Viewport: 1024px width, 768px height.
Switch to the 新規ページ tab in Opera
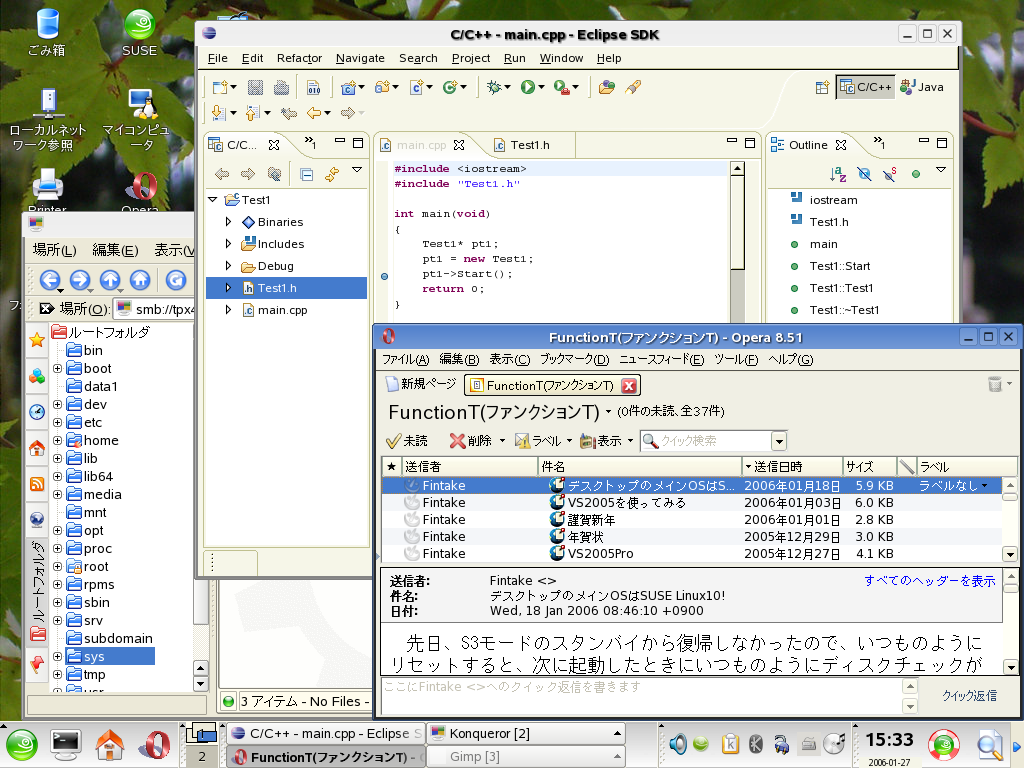[x=421, y=384]
